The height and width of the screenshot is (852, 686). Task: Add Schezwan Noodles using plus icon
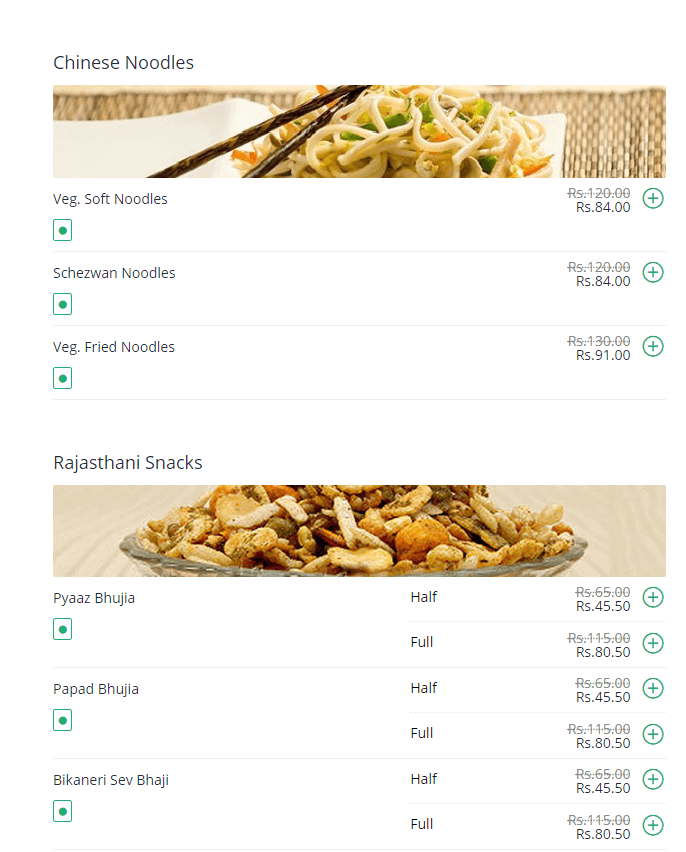[x=653, y=272]
